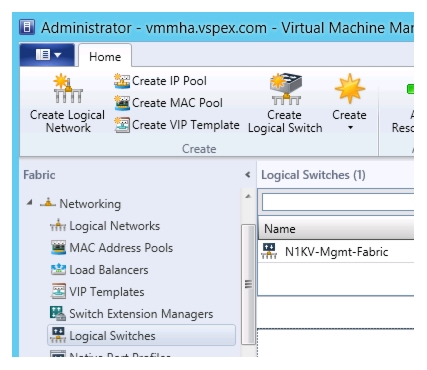Open the Create starburst dropdown button
This screenshot has height=370, width=427.
[x=349, y=103]
